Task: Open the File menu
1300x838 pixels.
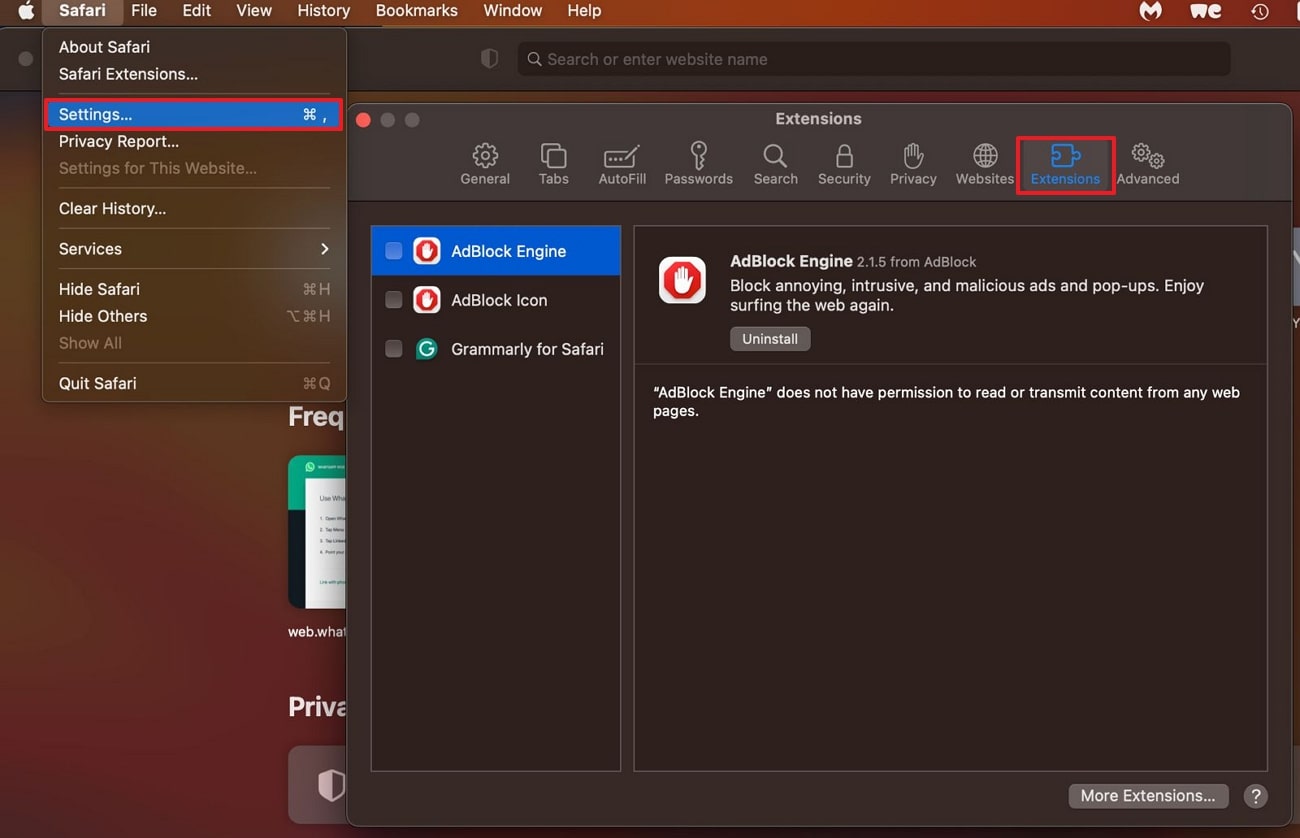Action: click(144, 11)
